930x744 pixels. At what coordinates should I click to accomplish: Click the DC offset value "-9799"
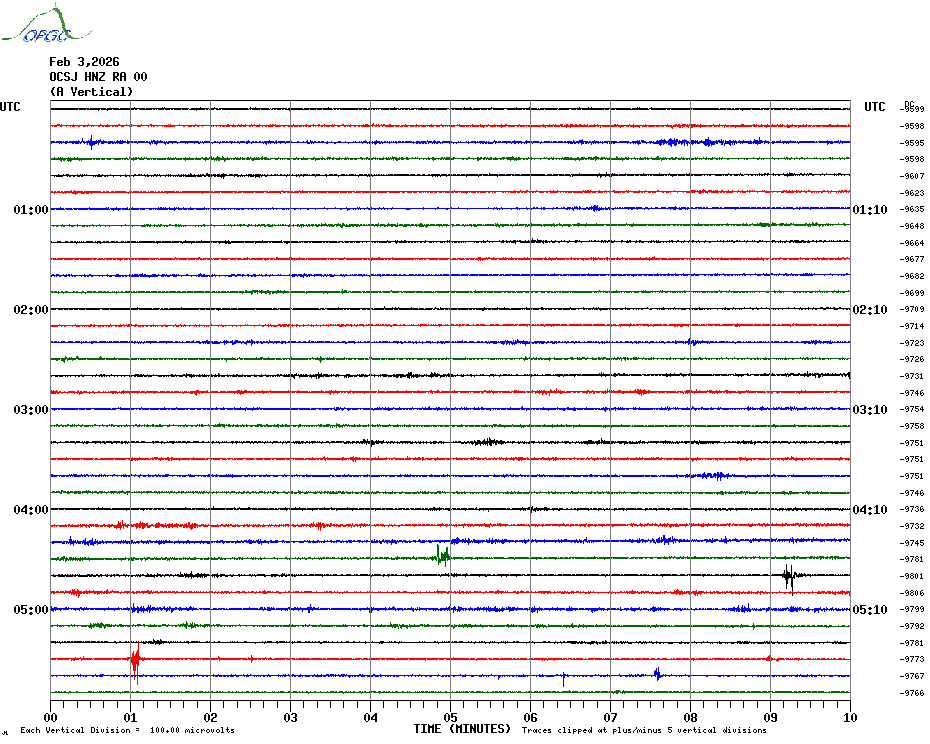[x=912, y=609]
